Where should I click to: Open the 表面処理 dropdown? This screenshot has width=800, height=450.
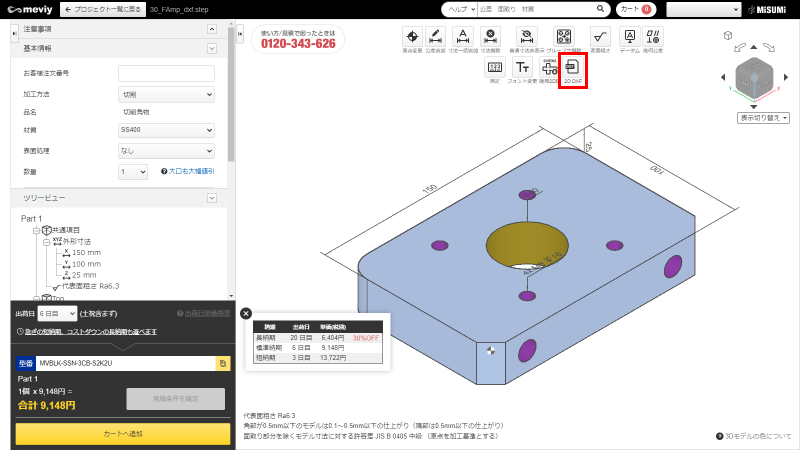(x=166, y=151)
